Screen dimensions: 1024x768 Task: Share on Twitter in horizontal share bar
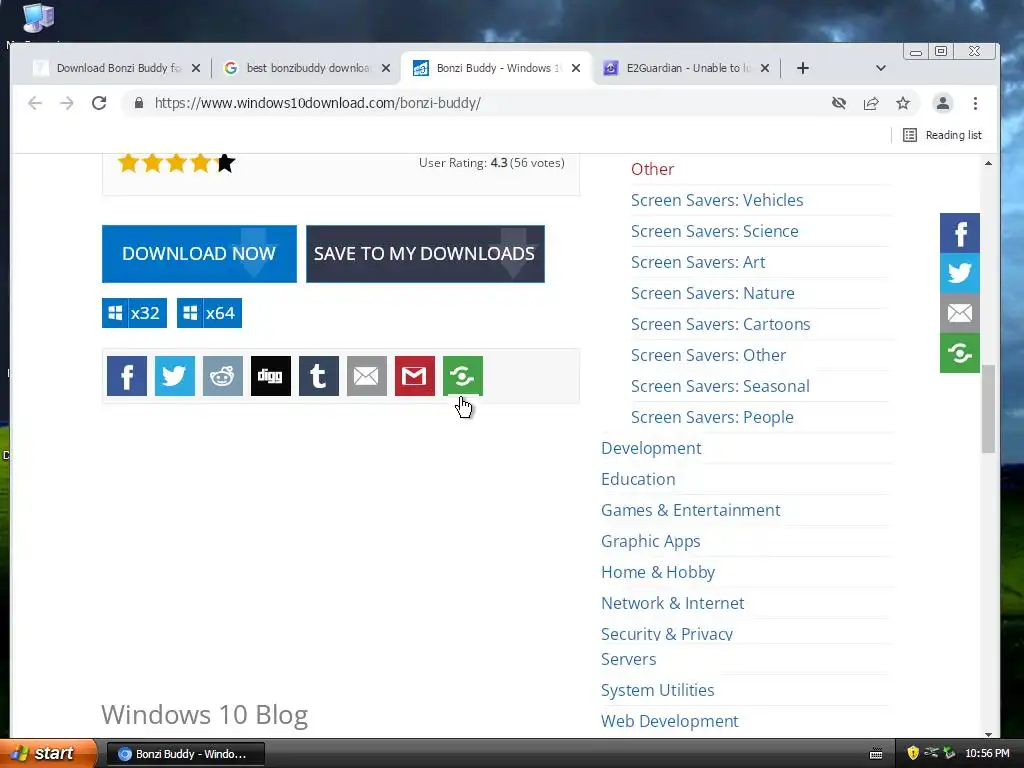pyautogui.click(x=174, y=376)
